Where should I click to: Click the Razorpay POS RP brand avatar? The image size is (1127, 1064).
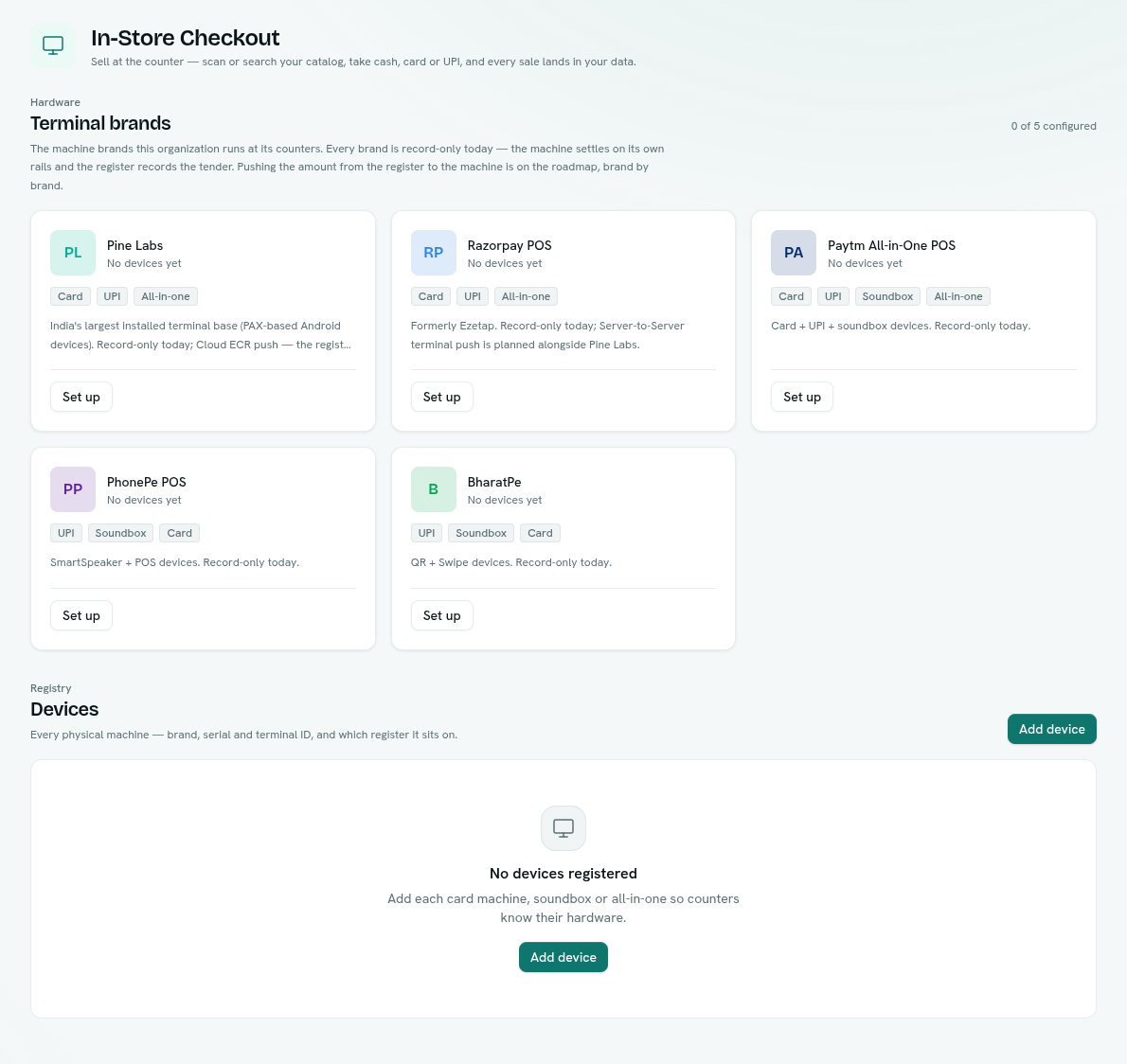434,253
